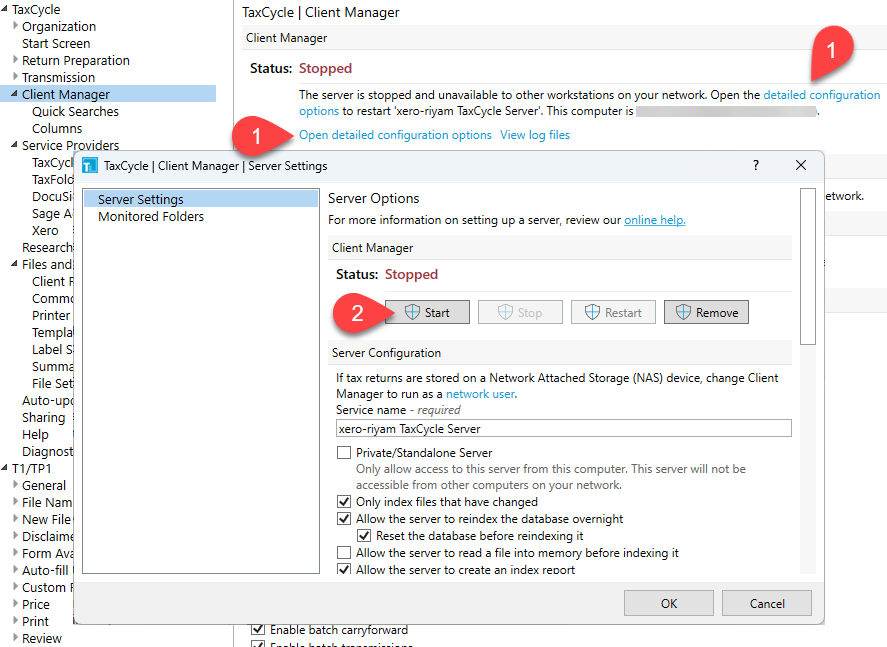This screenshot has width=887, height=647.
Task: Expand the Return Preparation tree node
Action: (x=15, y=60)
